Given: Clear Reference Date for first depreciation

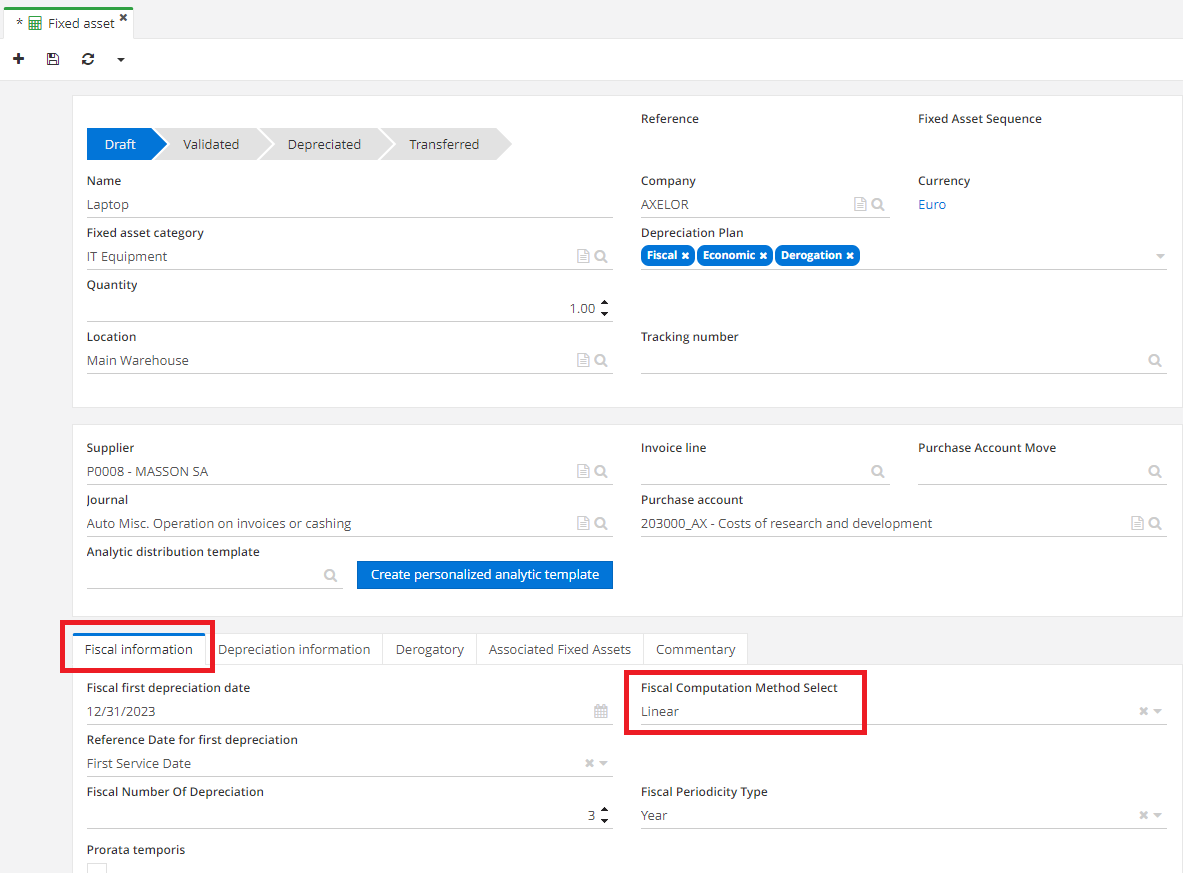Looking at the screenshot, I should click(590, 764).
